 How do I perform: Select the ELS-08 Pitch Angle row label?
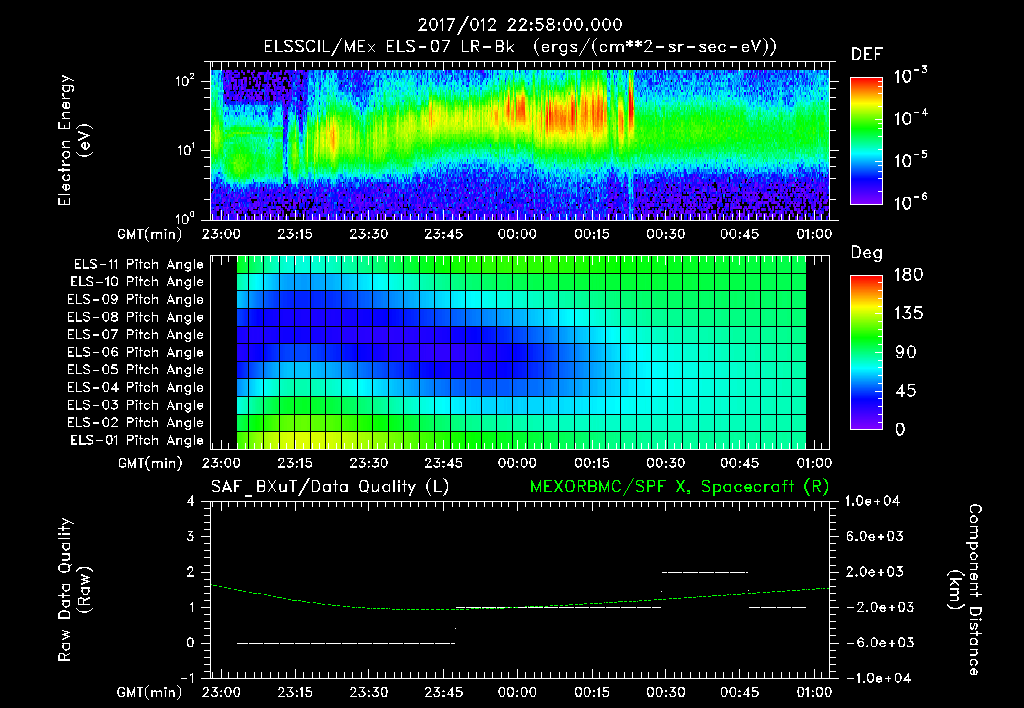(x=135, y=317)
